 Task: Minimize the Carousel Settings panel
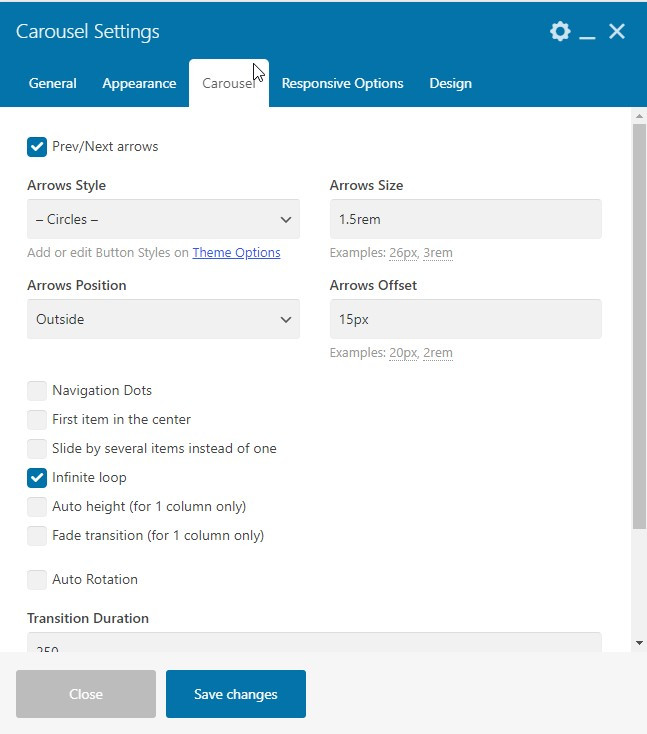click(587, 37)
